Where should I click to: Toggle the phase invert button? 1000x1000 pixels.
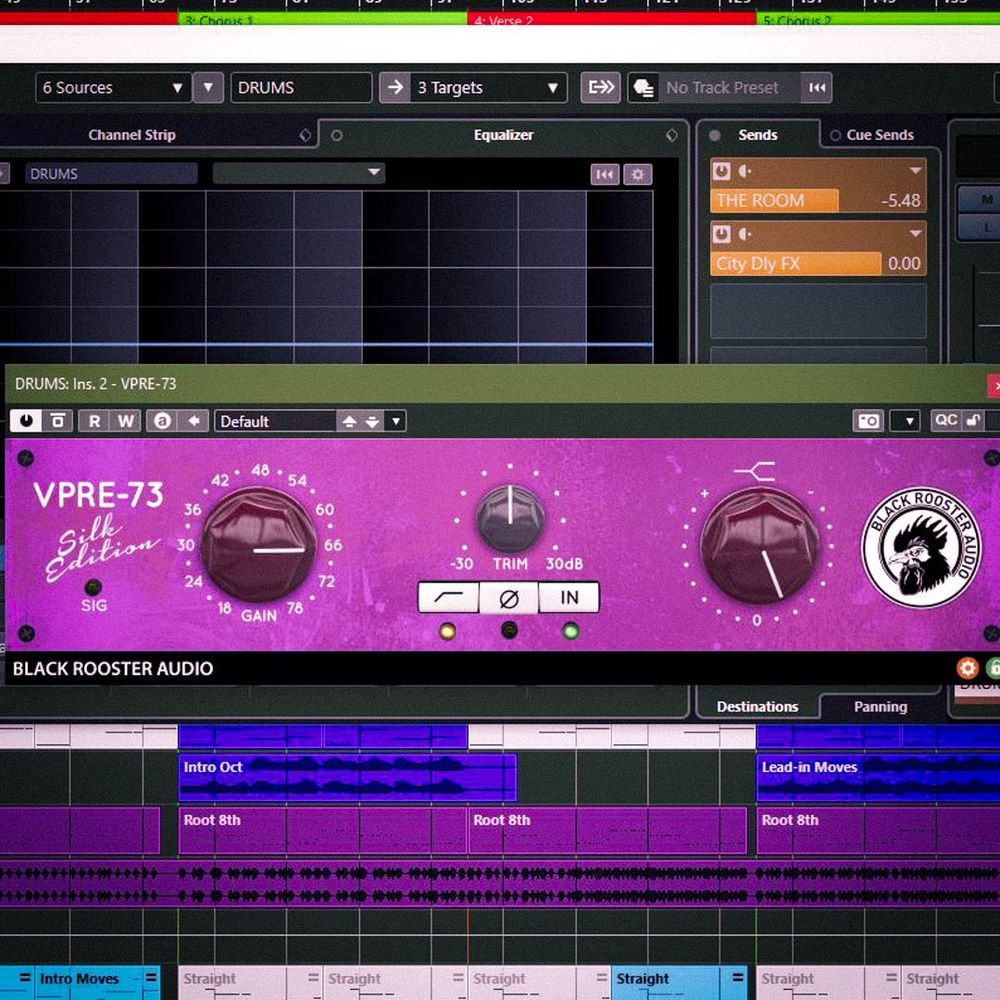pos(509,598)
